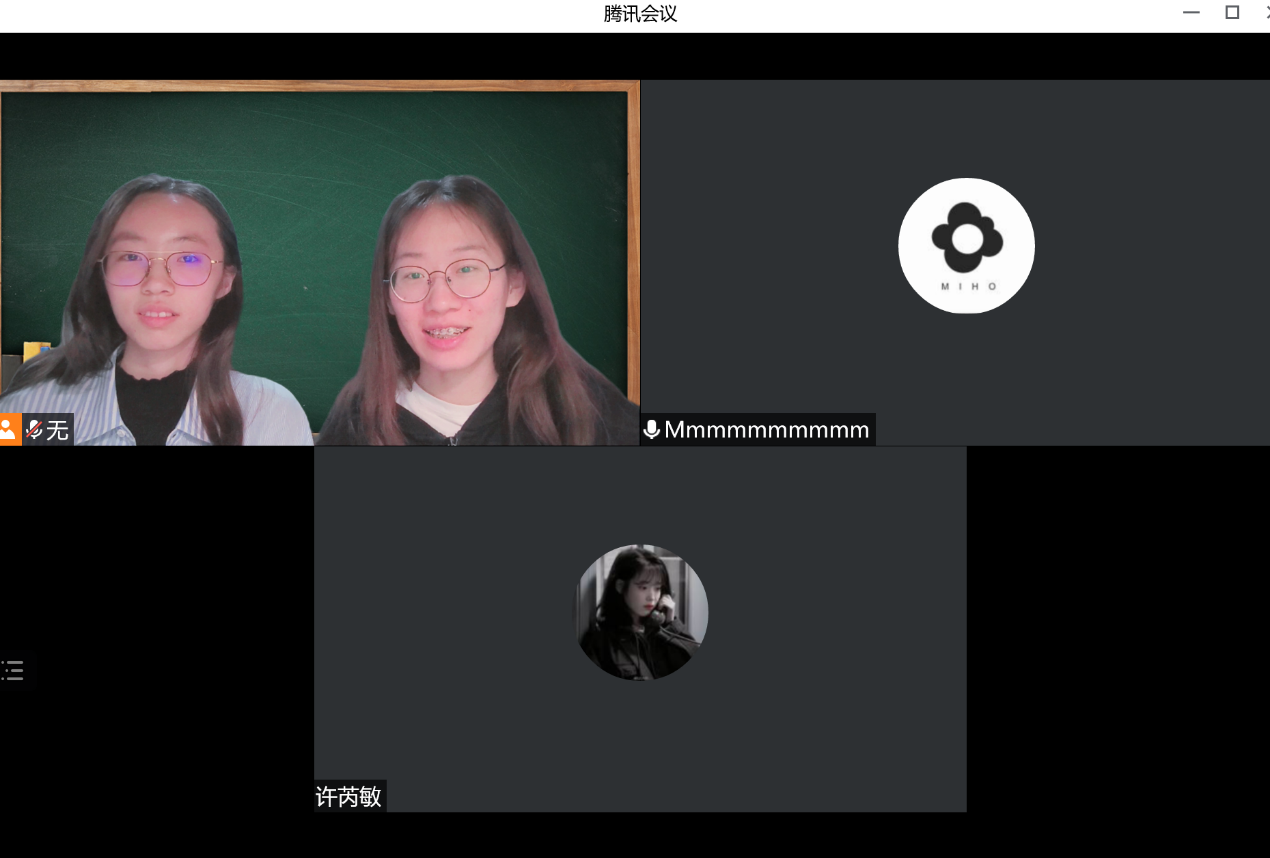Click the black strip below the title bar
The height and width of the screenshot is (858, 1270).
coord(640,56)
